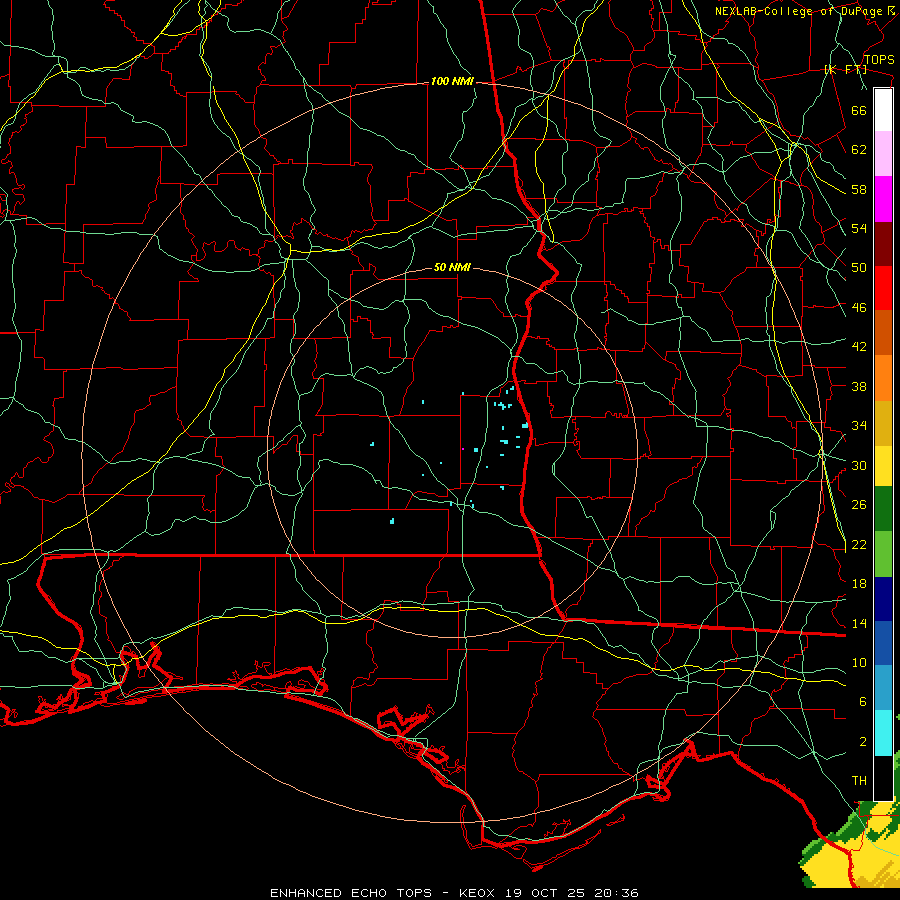Click the bright red legend segment
The image size is (900, 900).
coord(883,288)
